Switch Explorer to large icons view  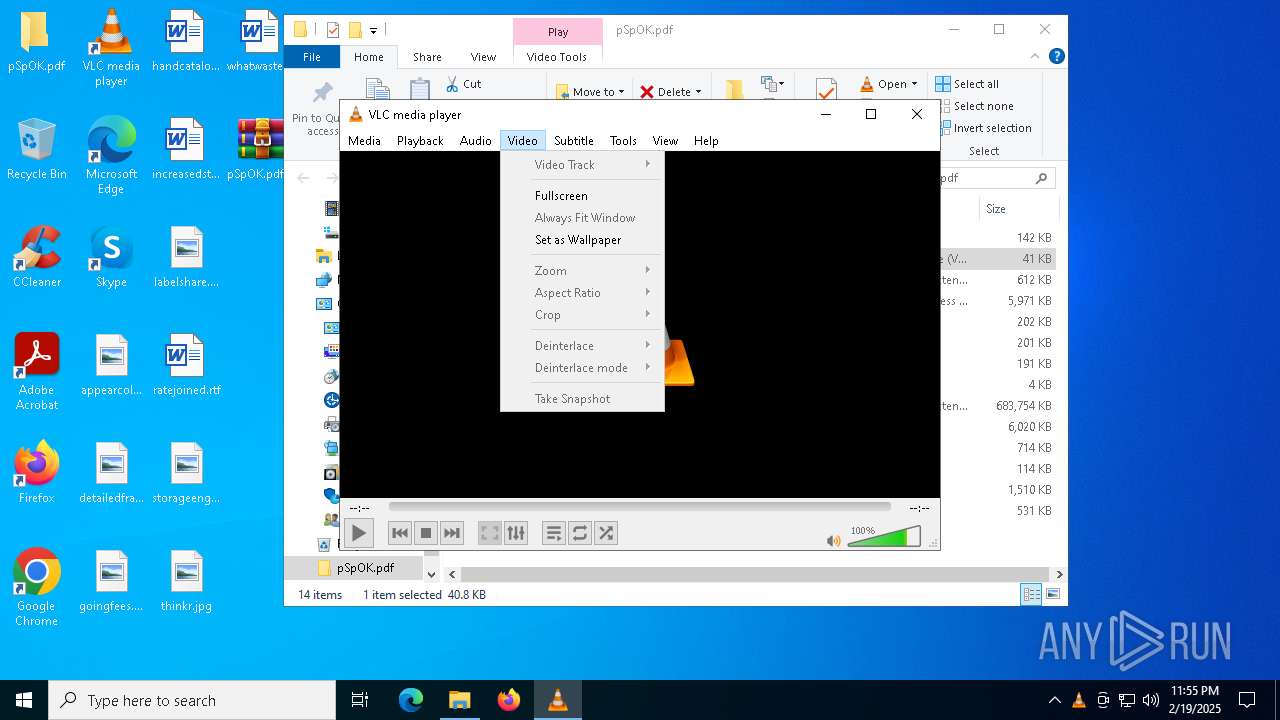[x=1052, y=594]
